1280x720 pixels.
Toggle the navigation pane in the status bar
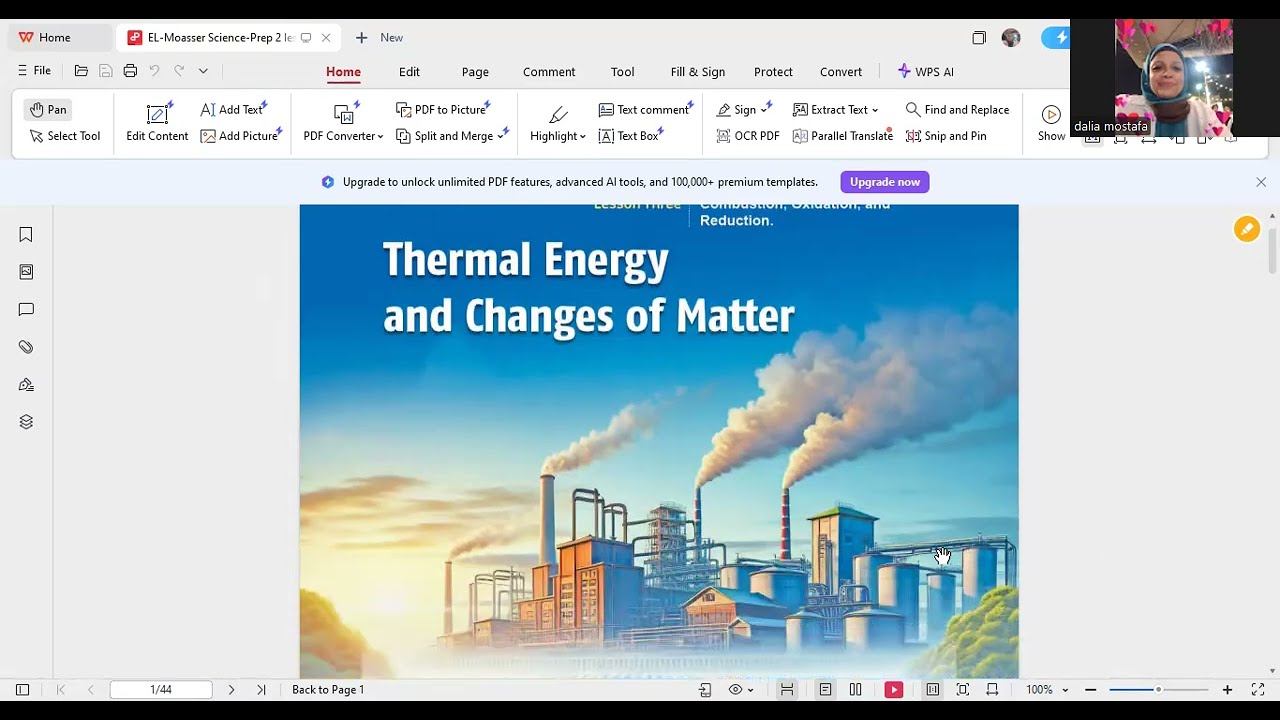click(22, 690)
